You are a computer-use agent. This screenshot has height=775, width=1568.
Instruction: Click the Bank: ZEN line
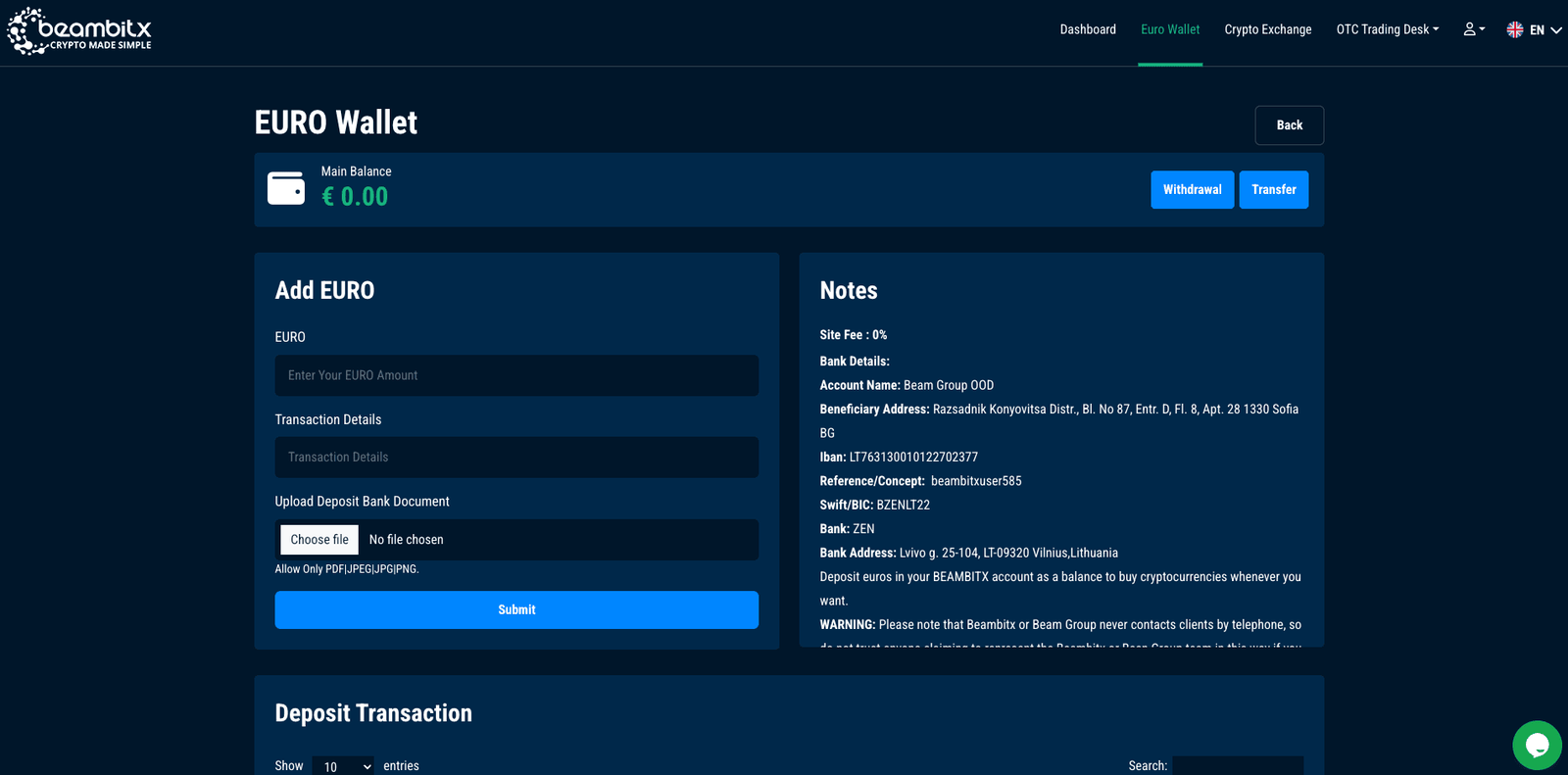848,529
